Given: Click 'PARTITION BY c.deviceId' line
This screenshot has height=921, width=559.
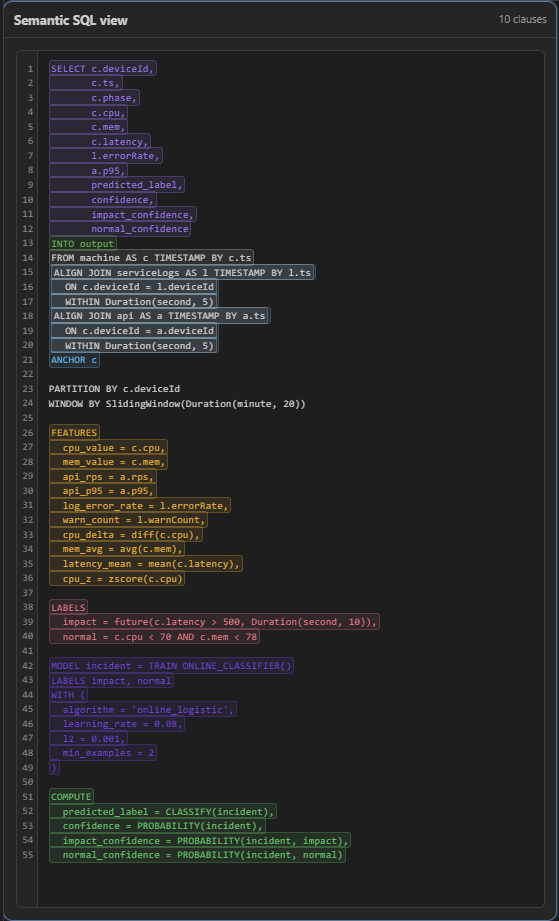Looking at the screenshot, I should click(x=115, y=388).
